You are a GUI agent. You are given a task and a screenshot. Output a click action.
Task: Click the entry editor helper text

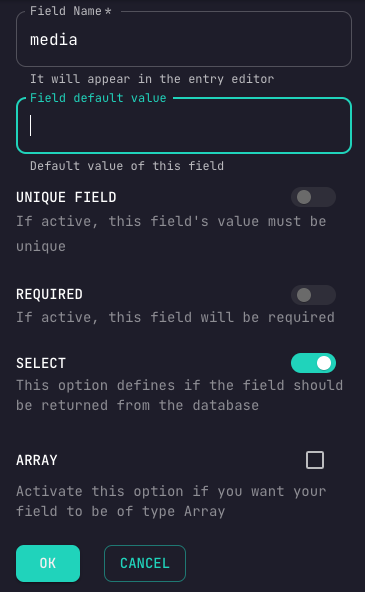pyautogui.click(x=152, y=79)
